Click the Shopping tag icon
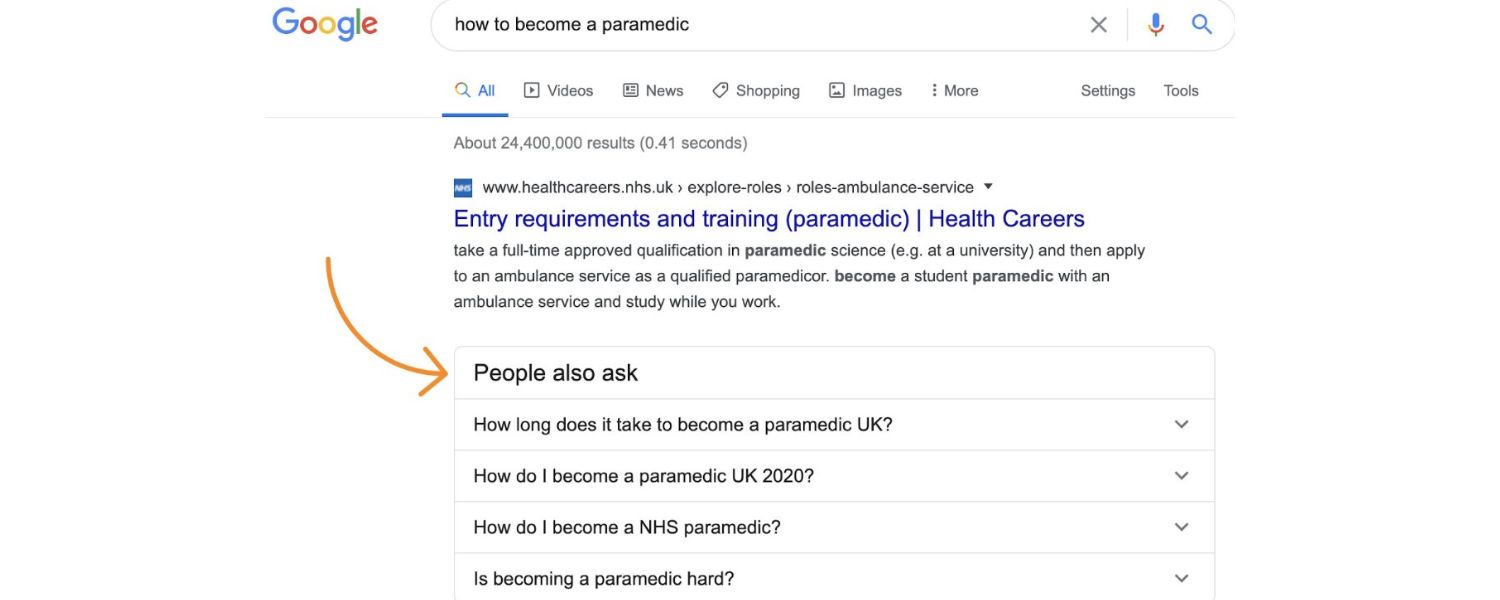The width and height of the screenshot is (1500, 600). tap(721, 90)
